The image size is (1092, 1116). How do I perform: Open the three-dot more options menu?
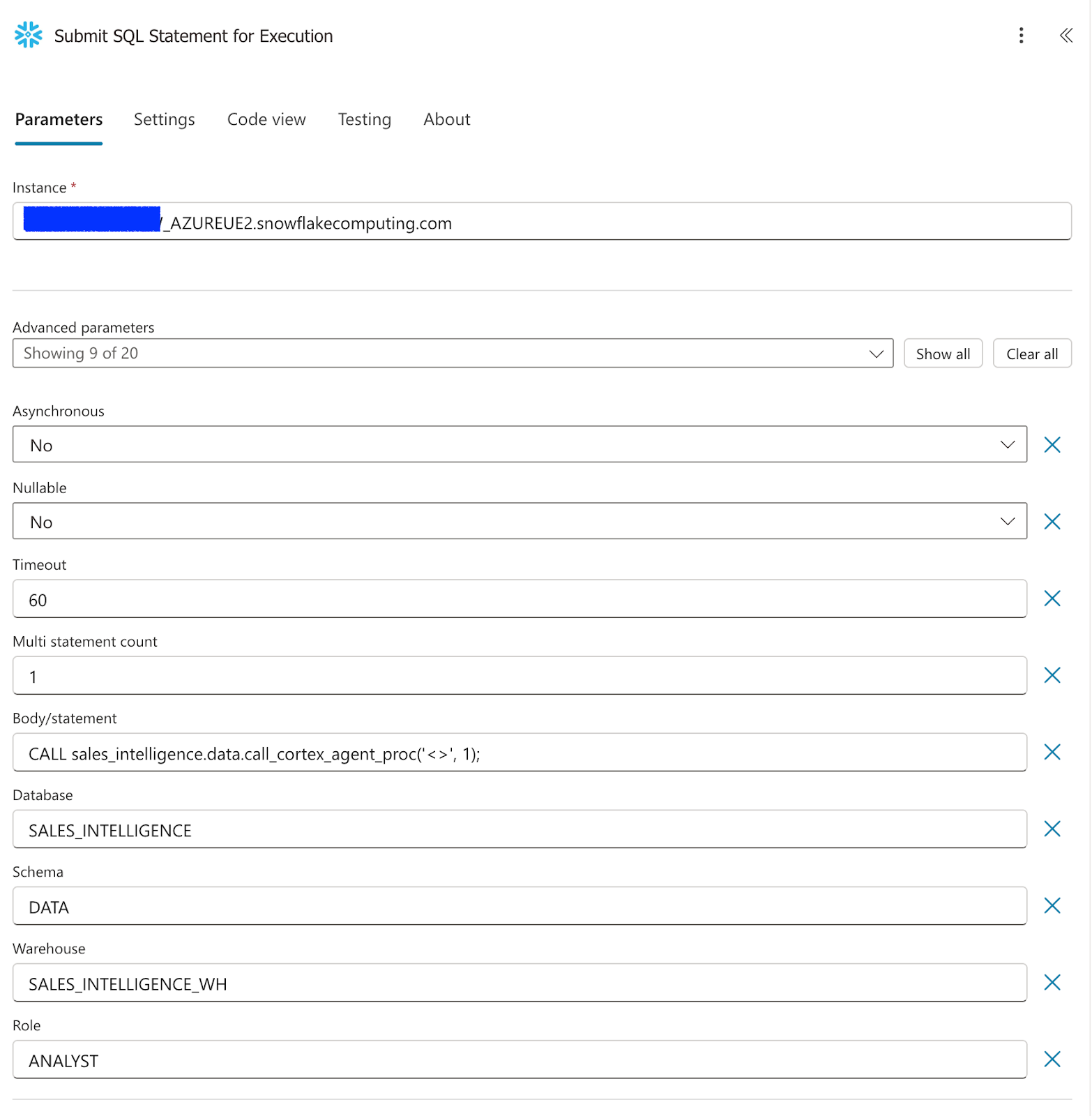1021,36
